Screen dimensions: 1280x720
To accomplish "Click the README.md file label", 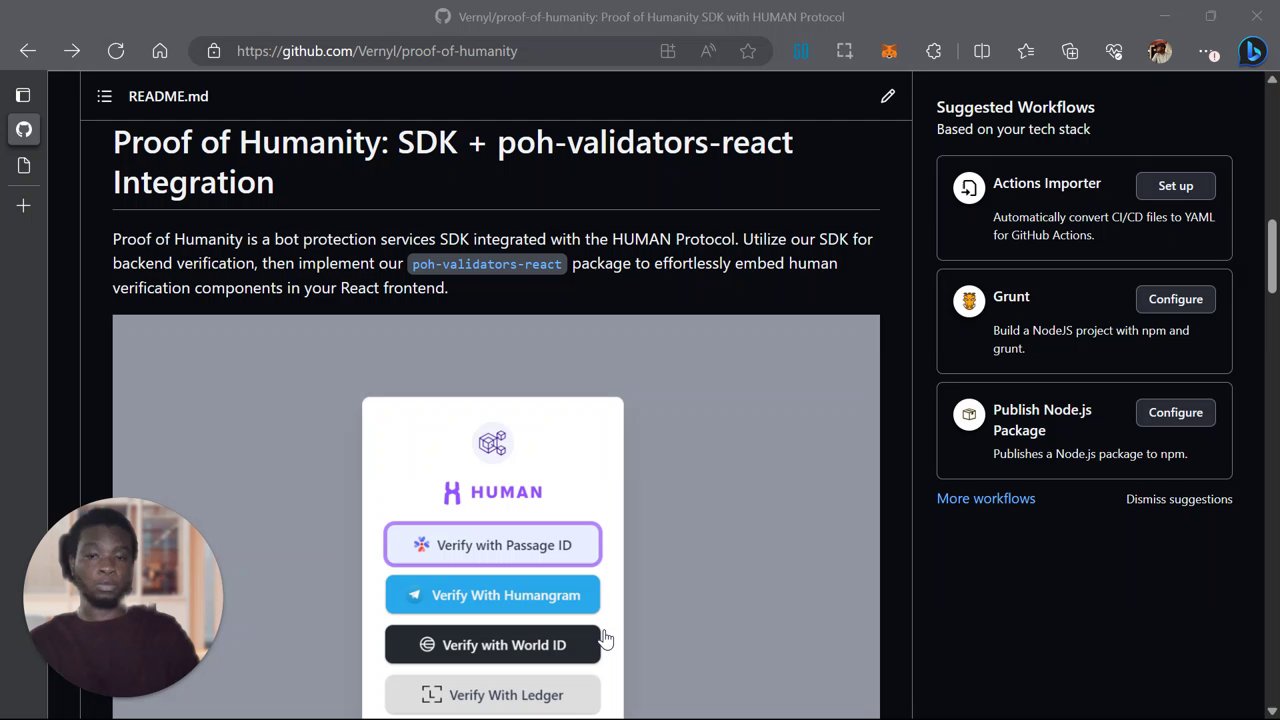I will [168, 96].
